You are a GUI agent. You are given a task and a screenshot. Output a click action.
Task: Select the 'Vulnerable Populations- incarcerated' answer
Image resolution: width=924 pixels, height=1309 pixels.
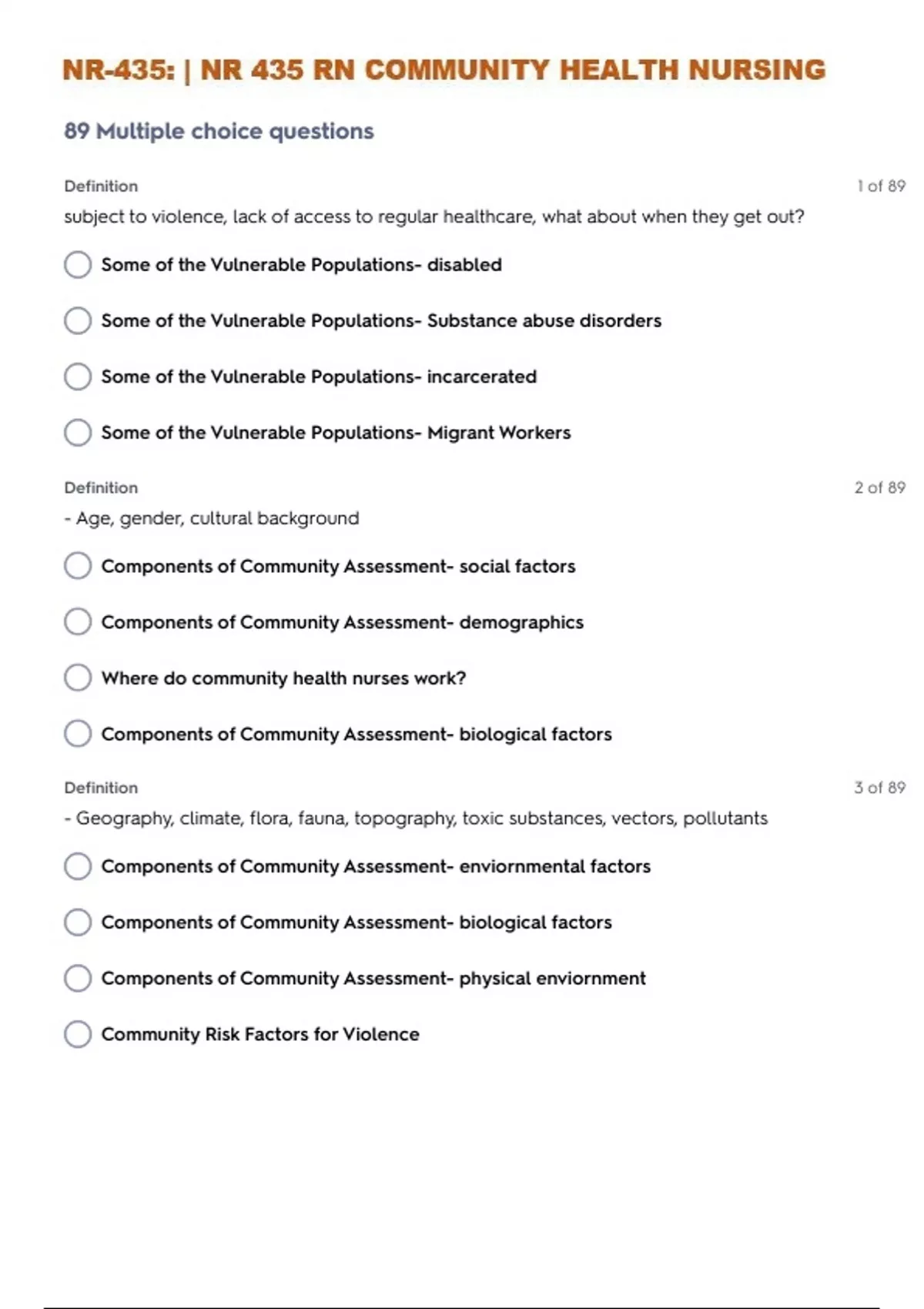78,377
